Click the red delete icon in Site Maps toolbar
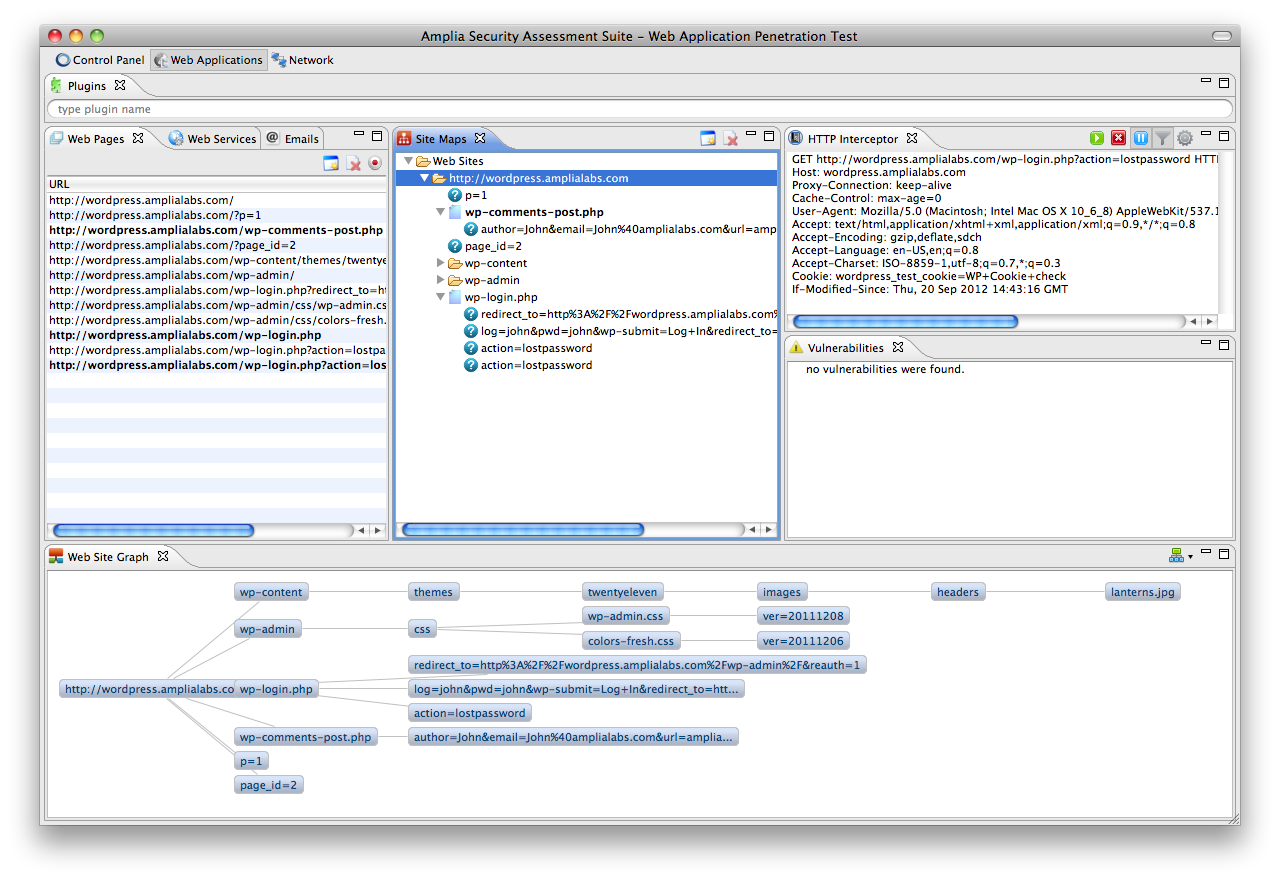 pos(731,139)
